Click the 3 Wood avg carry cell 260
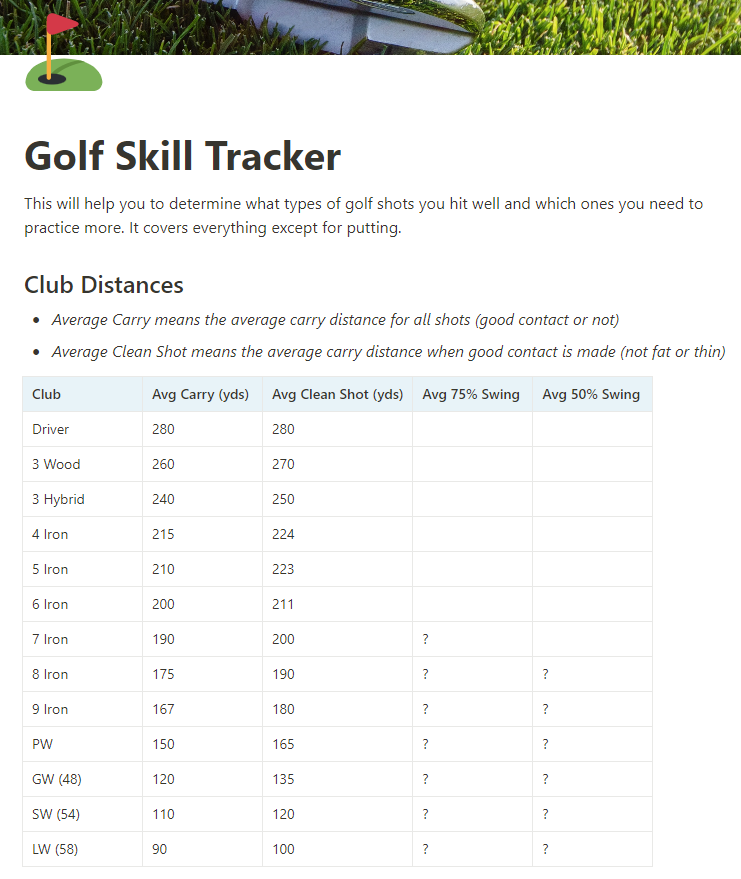 coord(202,464)
